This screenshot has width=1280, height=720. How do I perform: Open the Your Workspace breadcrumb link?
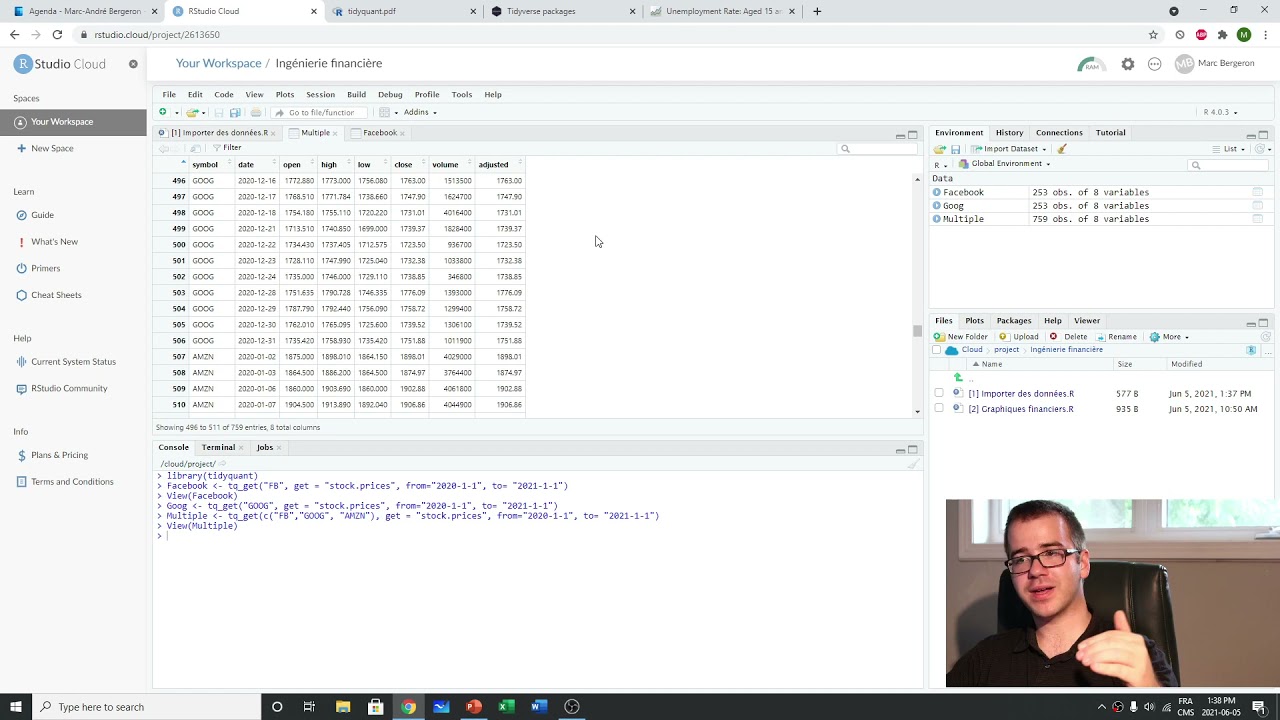pos(218,63)
